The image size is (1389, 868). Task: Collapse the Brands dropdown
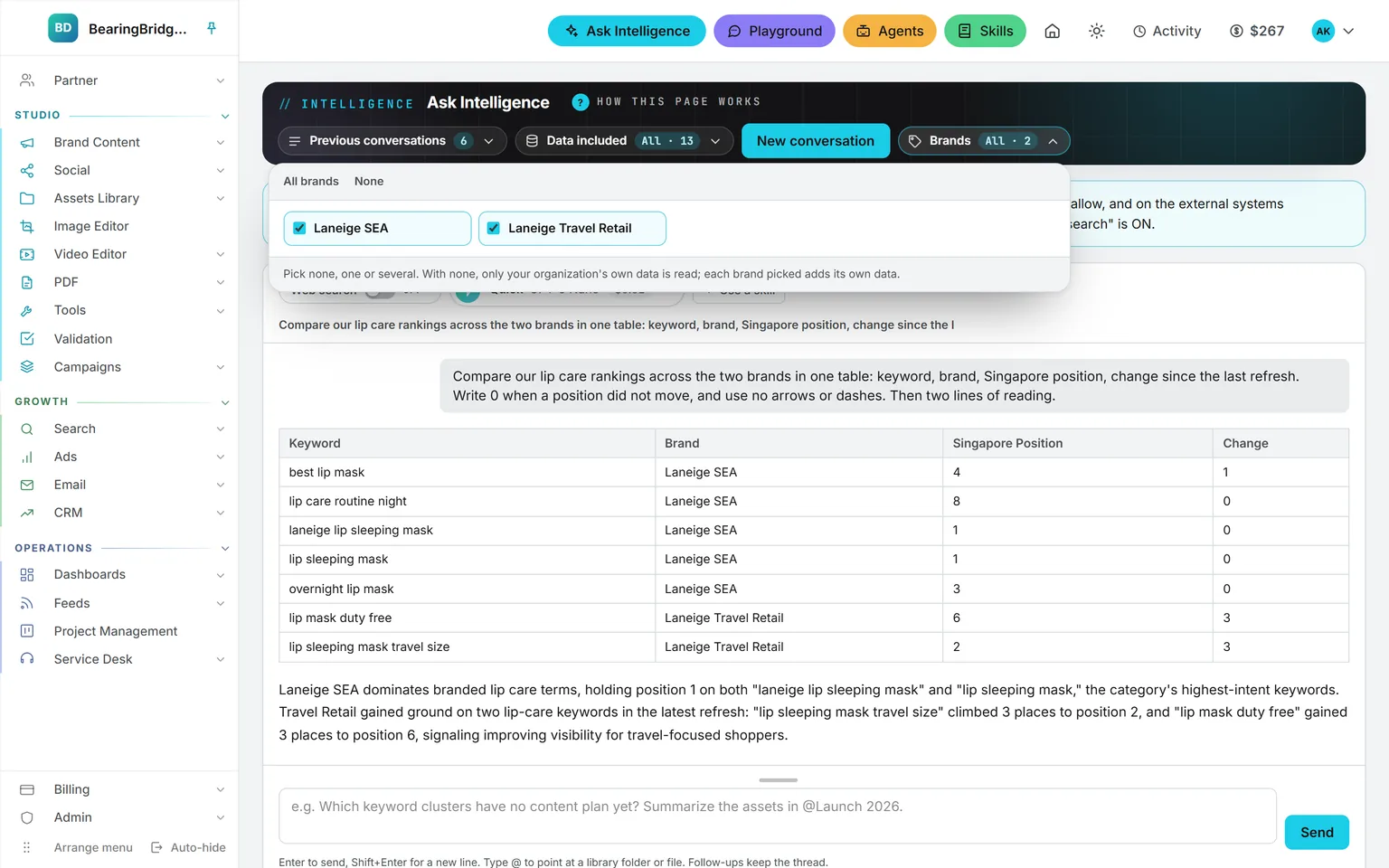point(984,141)
